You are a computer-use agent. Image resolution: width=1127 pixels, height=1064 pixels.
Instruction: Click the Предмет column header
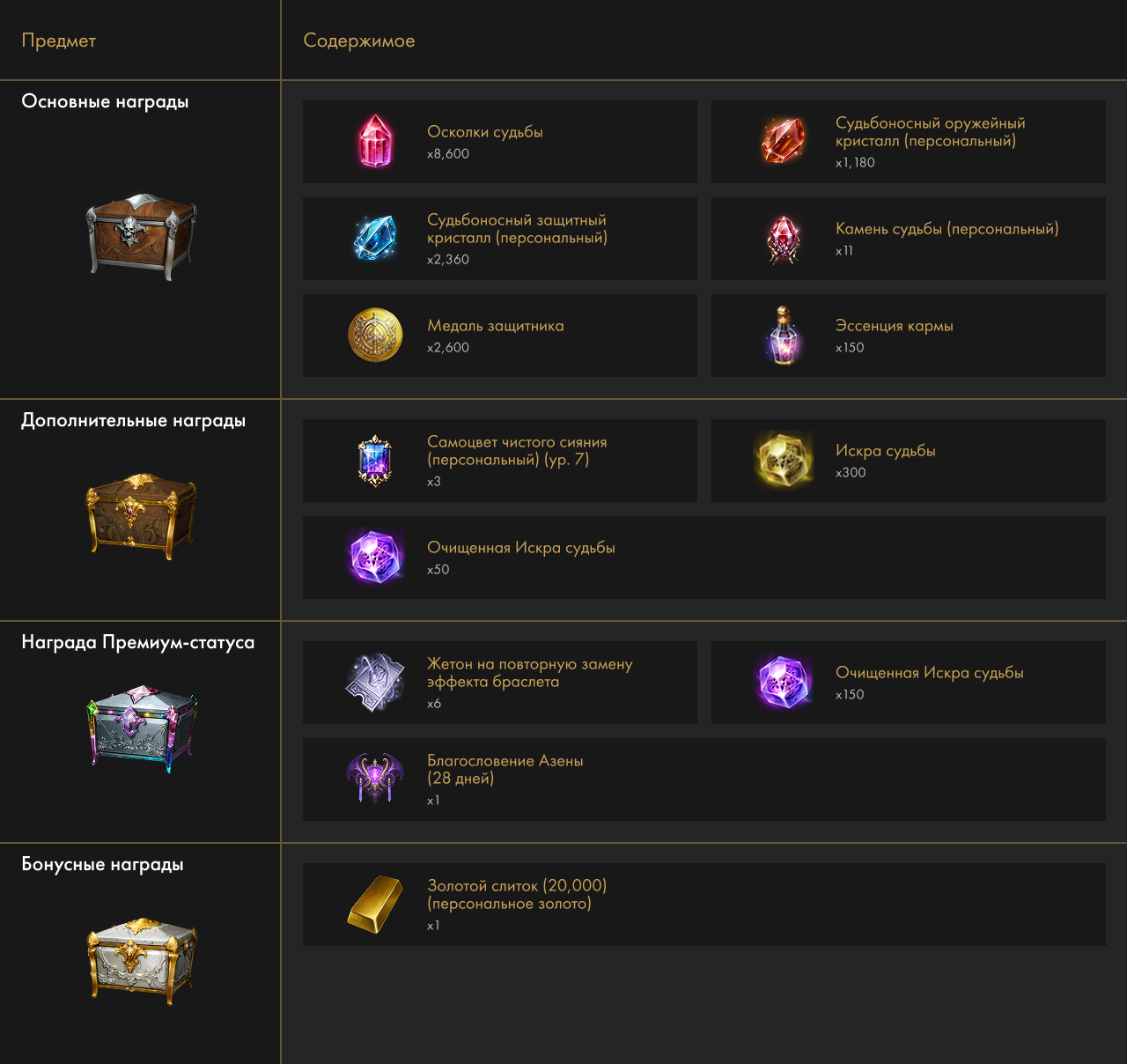tap(59, 41)
